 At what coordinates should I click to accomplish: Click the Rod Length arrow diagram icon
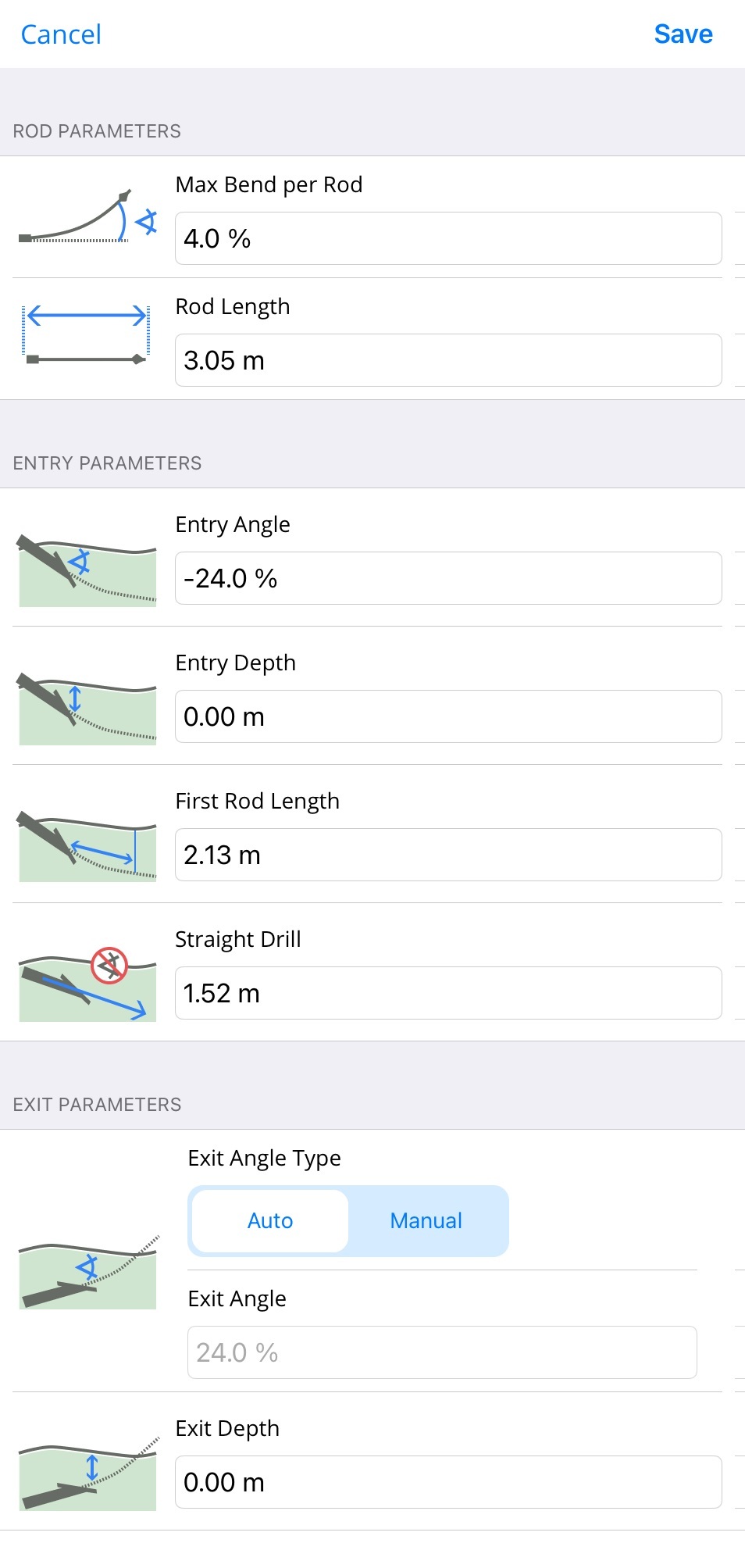[87, 335]
